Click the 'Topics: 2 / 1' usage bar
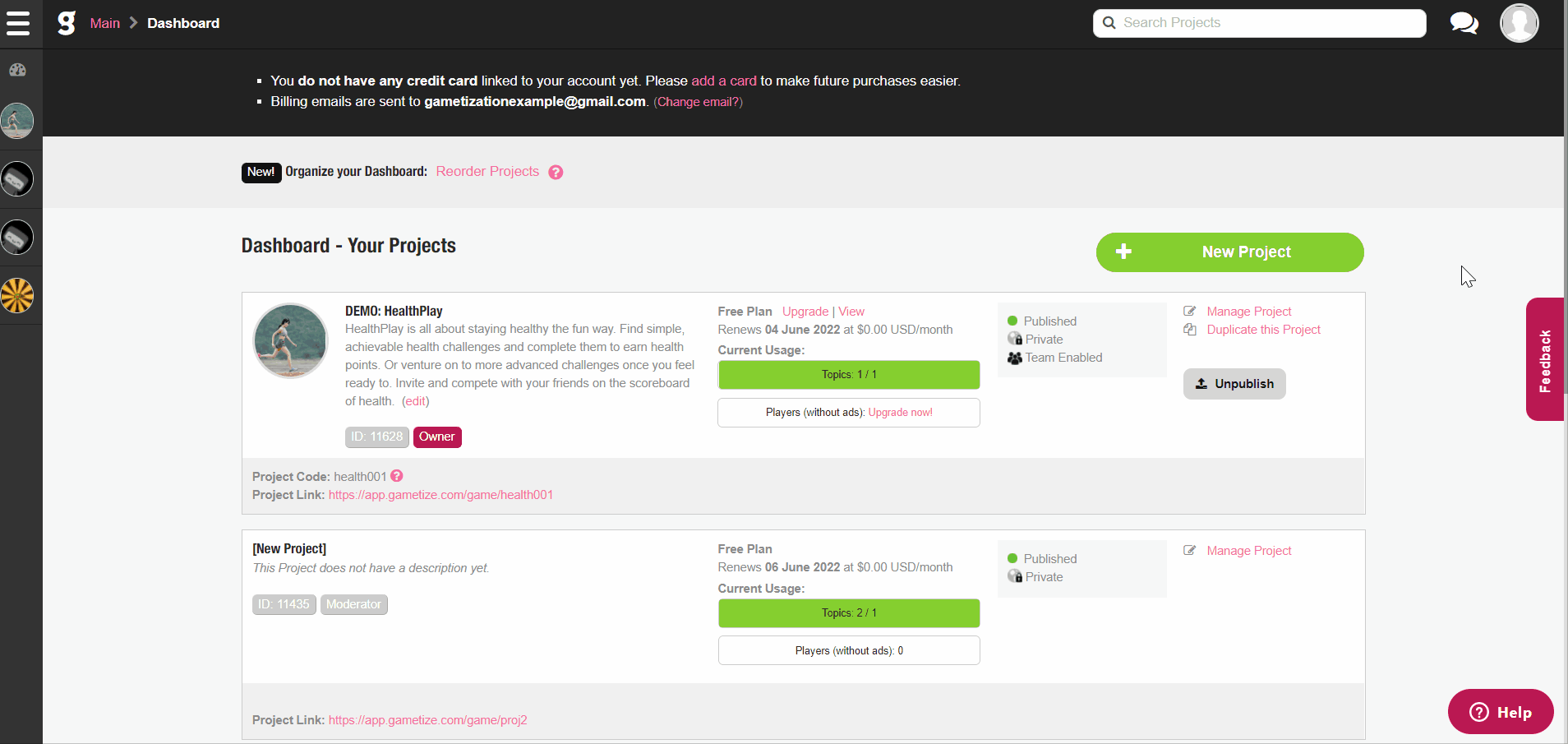This screenshot has width=1568, height=744. click(849, 613)
